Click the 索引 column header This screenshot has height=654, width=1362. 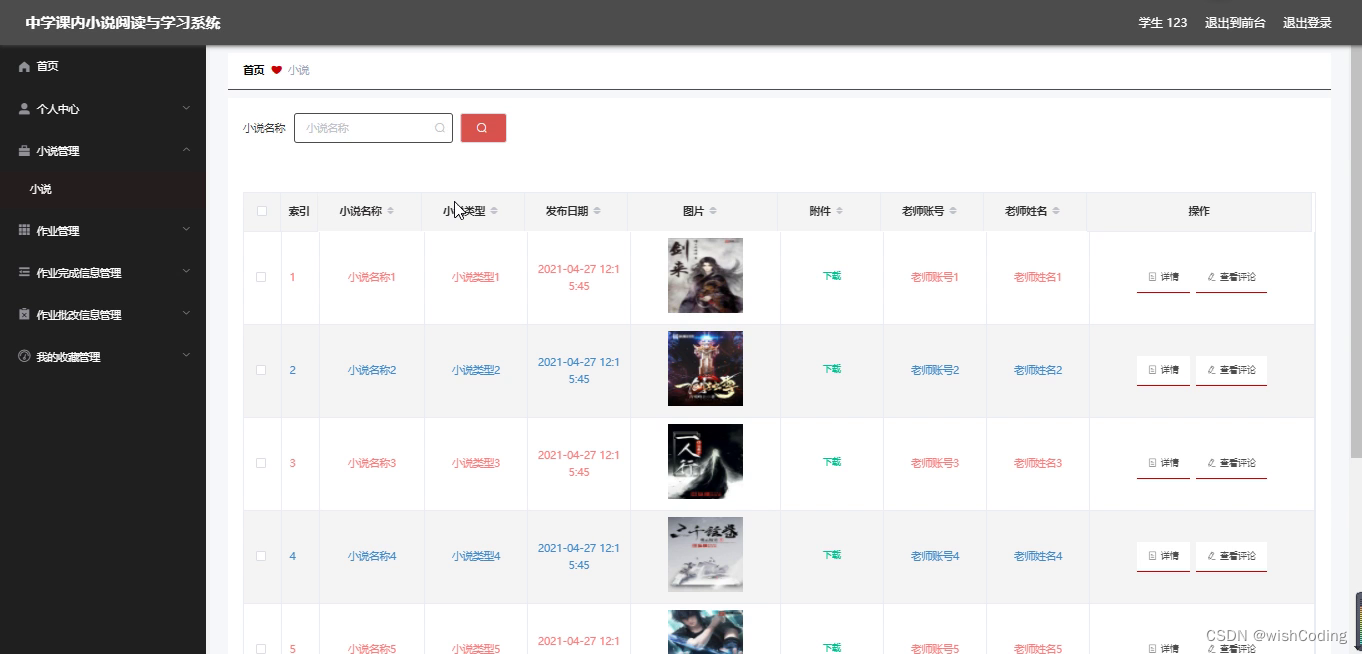point(299,211)
